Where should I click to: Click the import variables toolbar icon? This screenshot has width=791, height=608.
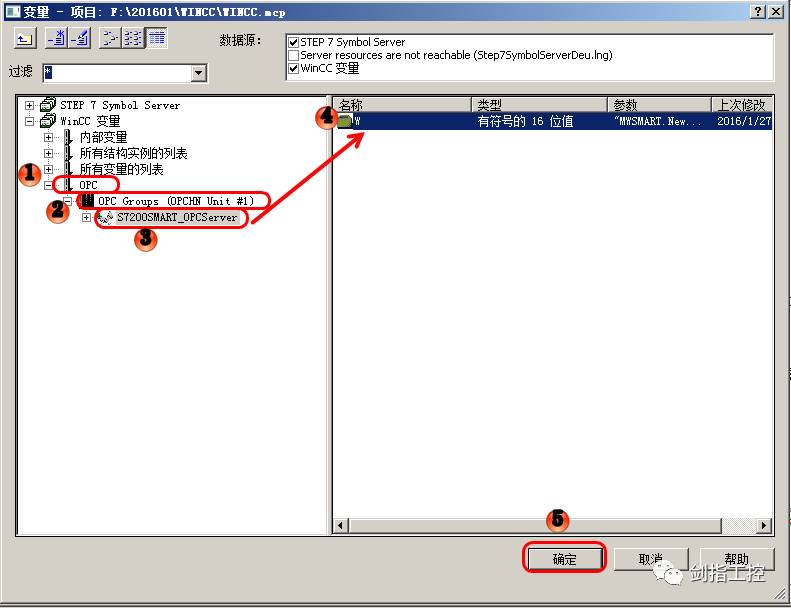point(56,38)
